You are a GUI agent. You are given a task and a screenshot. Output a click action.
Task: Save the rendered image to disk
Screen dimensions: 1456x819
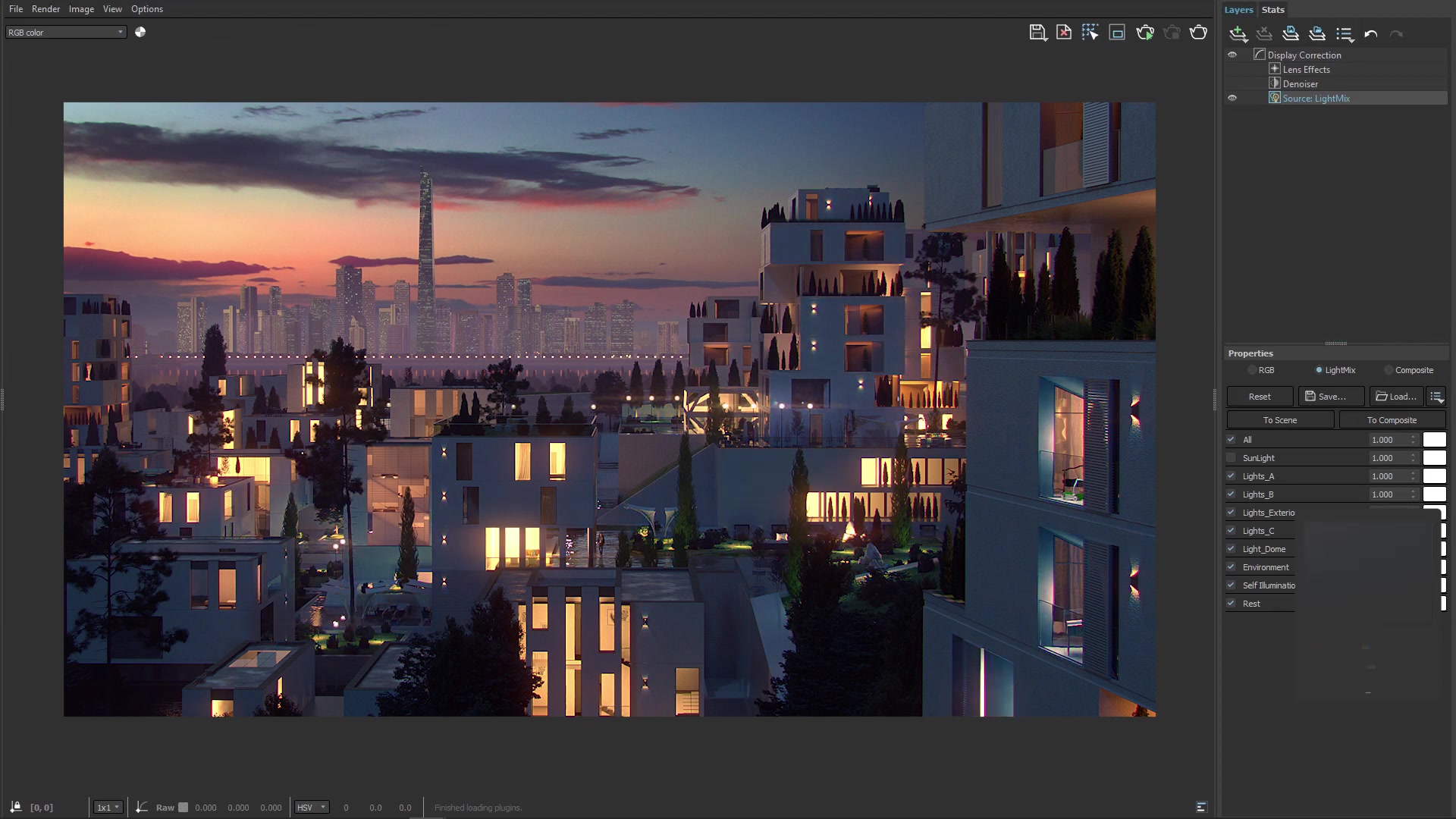[1037, 32]
